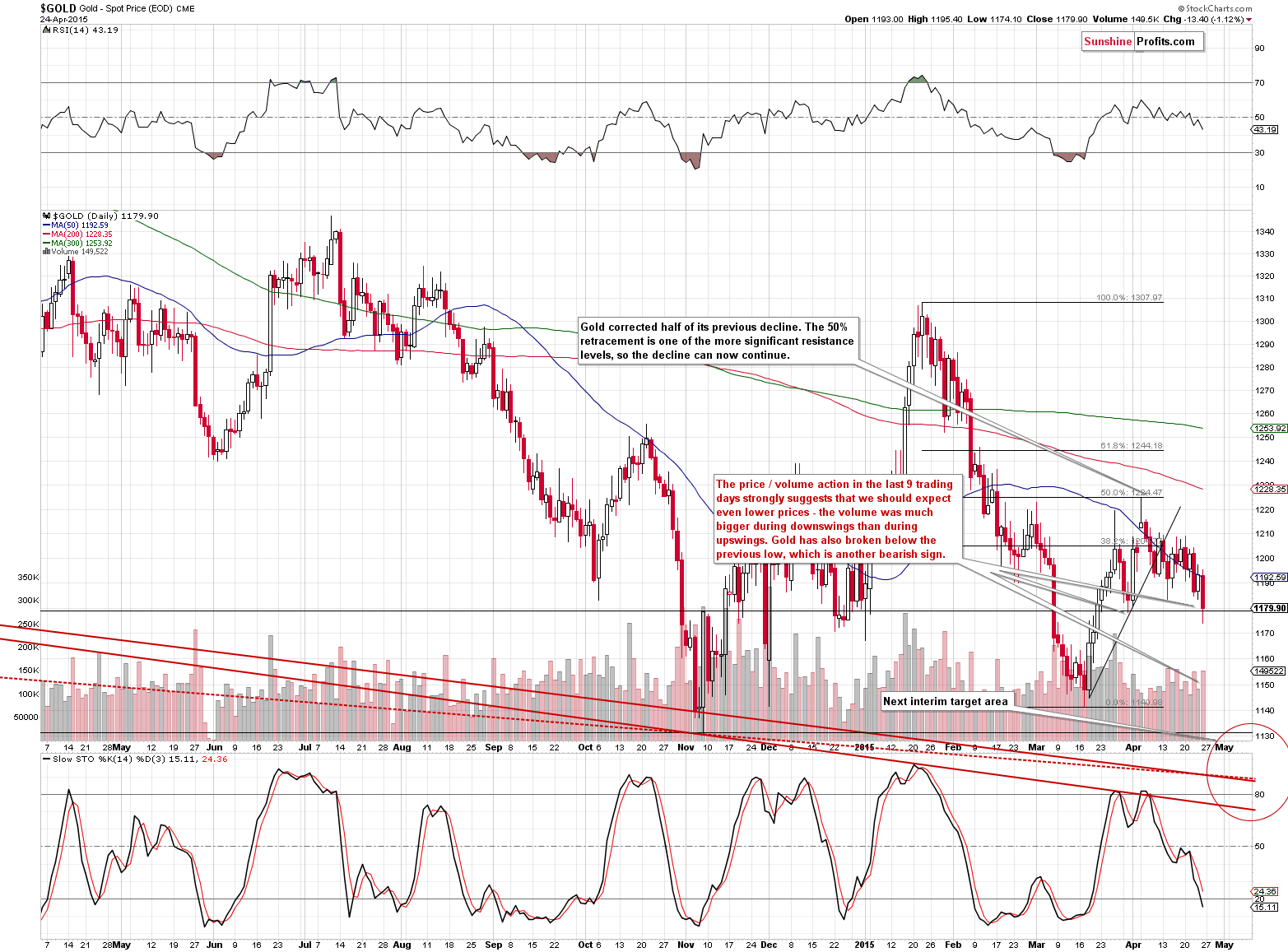The height and width of the screenshot is (952, 1288).
Task: Select the 24-Apr-2015 date label
Action: pos(63,19)
